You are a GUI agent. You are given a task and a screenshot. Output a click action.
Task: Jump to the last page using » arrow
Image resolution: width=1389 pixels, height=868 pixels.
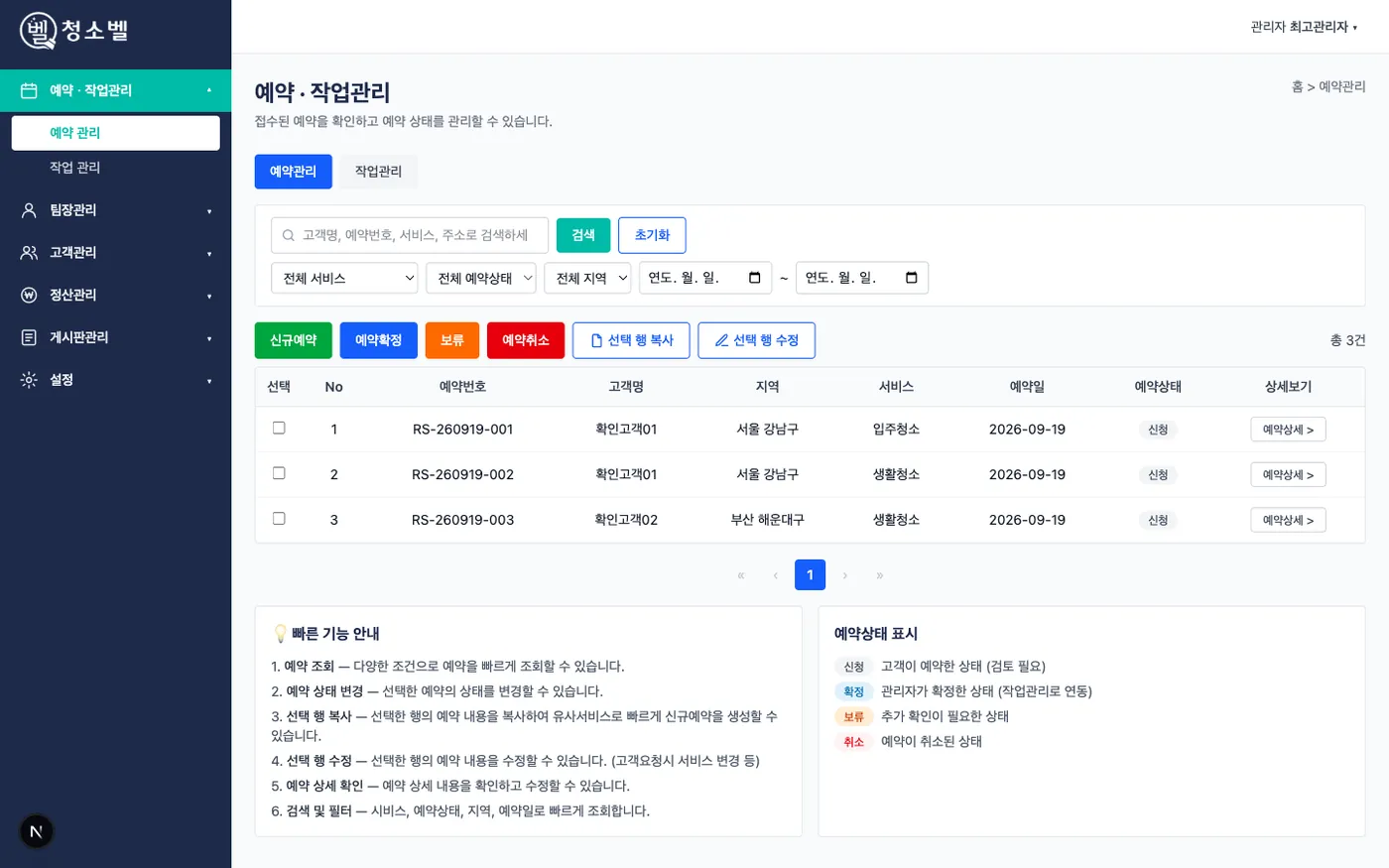(880, 575)
